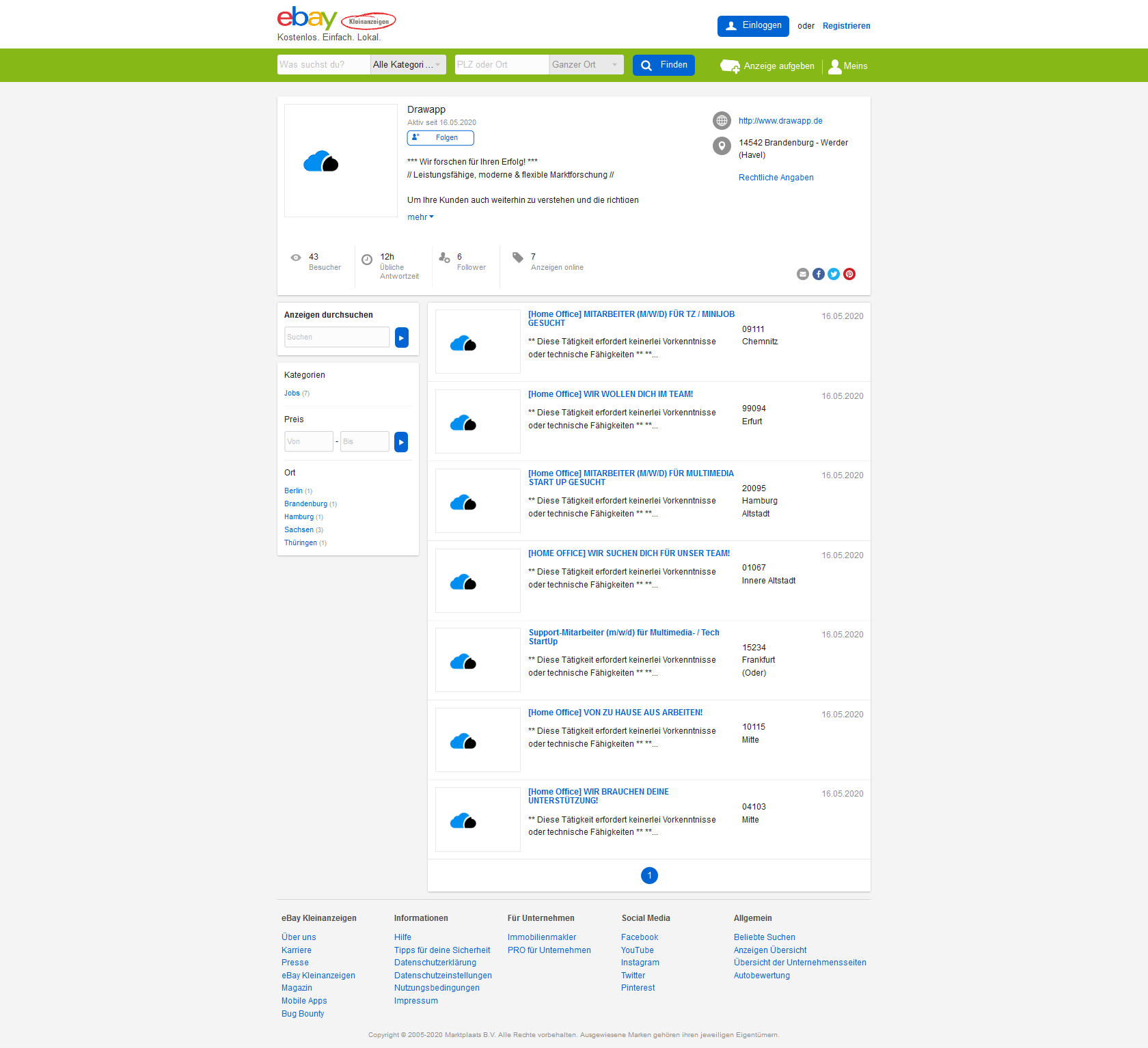
Task: Open thumbnail of Chemnitz Minijob listing
Action: [x=478, y=342]
